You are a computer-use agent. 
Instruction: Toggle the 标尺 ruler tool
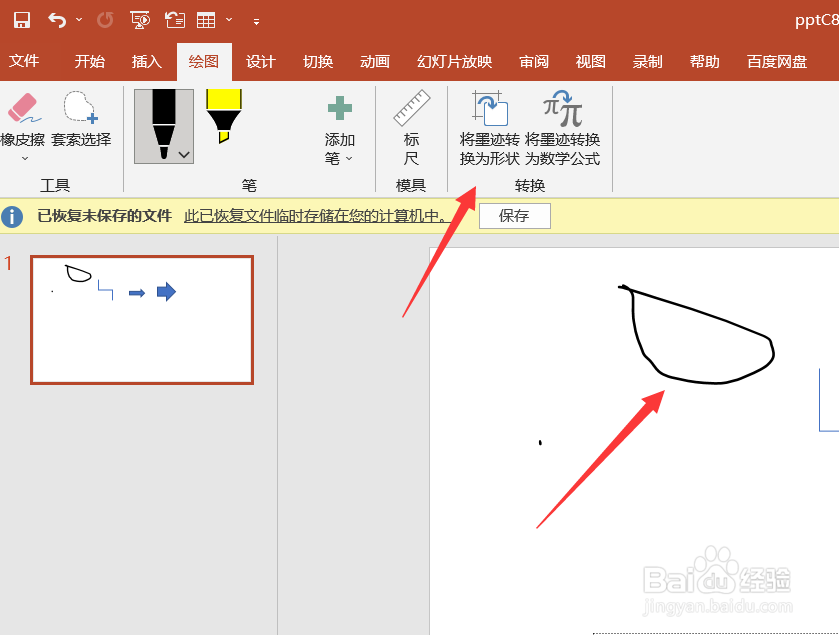(x=411, y=128)
